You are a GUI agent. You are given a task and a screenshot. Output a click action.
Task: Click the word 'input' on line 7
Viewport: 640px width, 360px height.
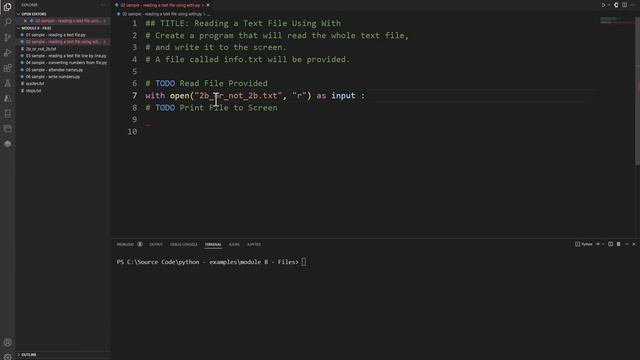(x=343, y=96)
